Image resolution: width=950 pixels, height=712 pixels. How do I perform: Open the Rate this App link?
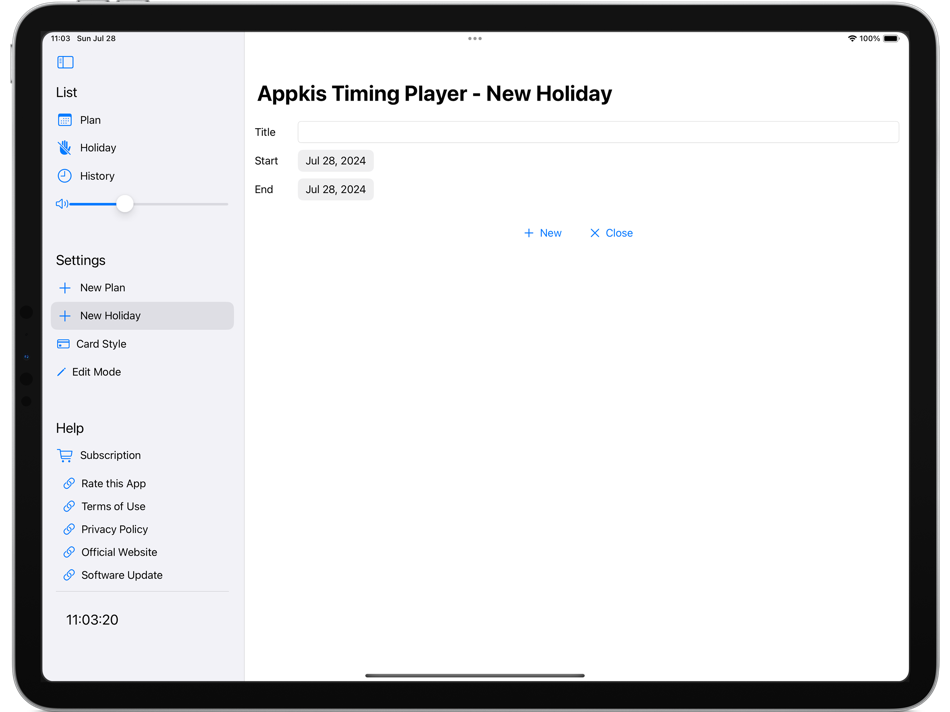tap(113, 484)
